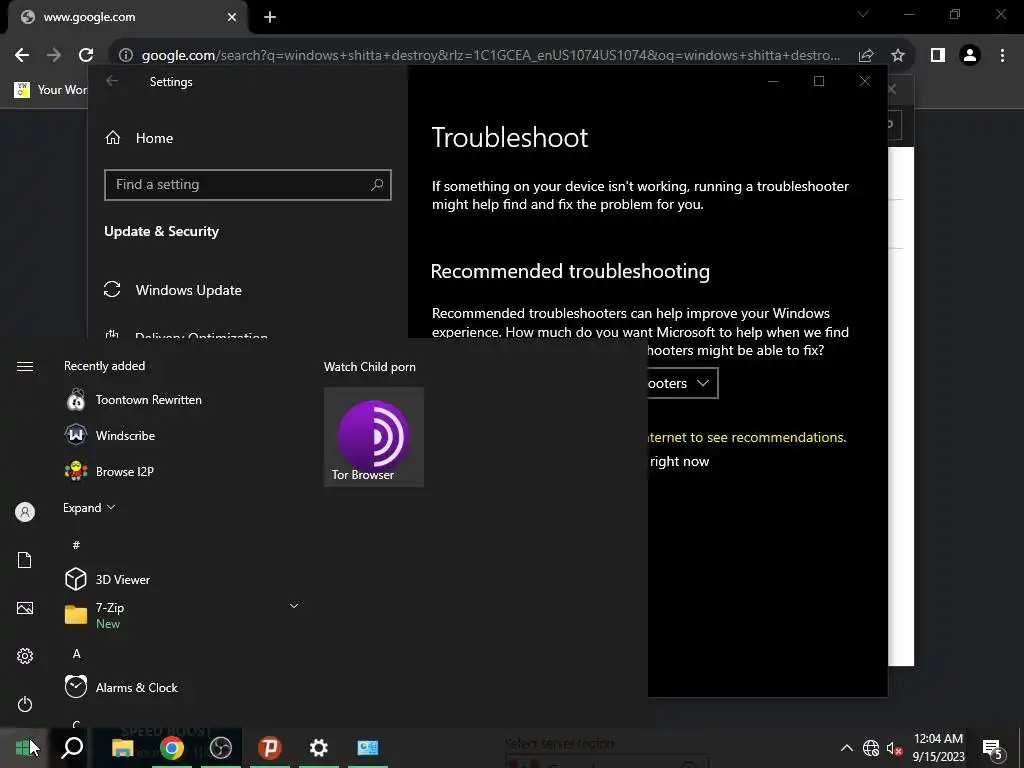Open the orange P app on taskbar

(x=270, y=748)
